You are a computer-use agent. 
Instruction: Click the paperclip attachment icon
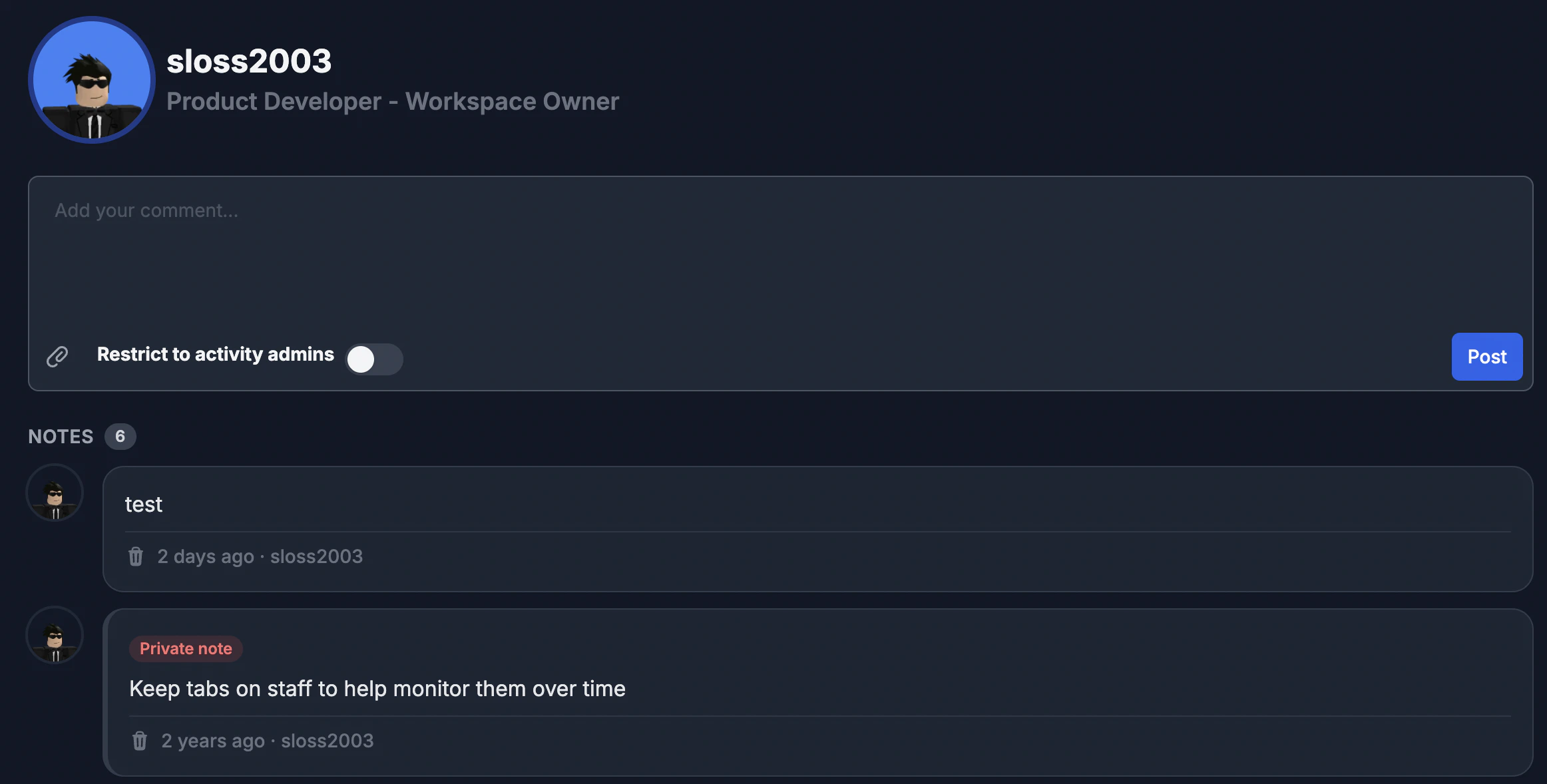(57, 357)
